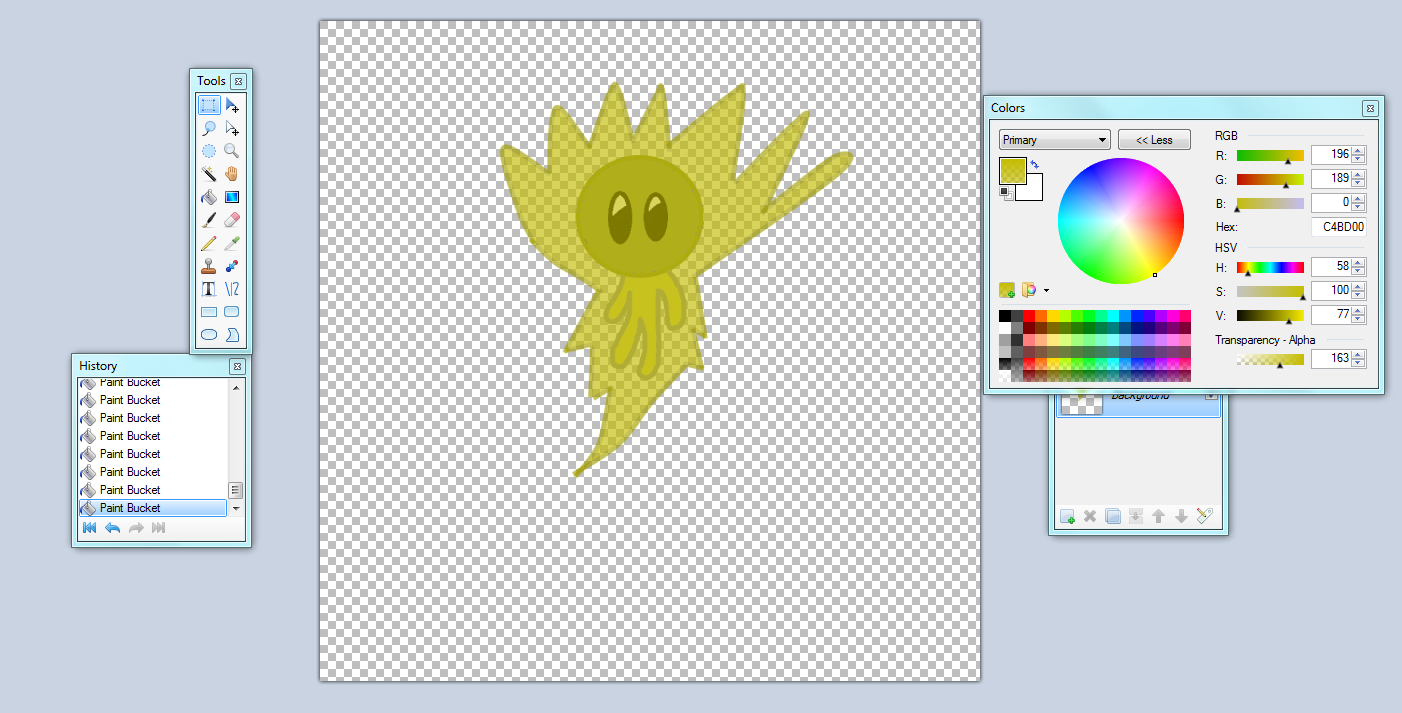Select the Move Selection tool

(232, 128)
